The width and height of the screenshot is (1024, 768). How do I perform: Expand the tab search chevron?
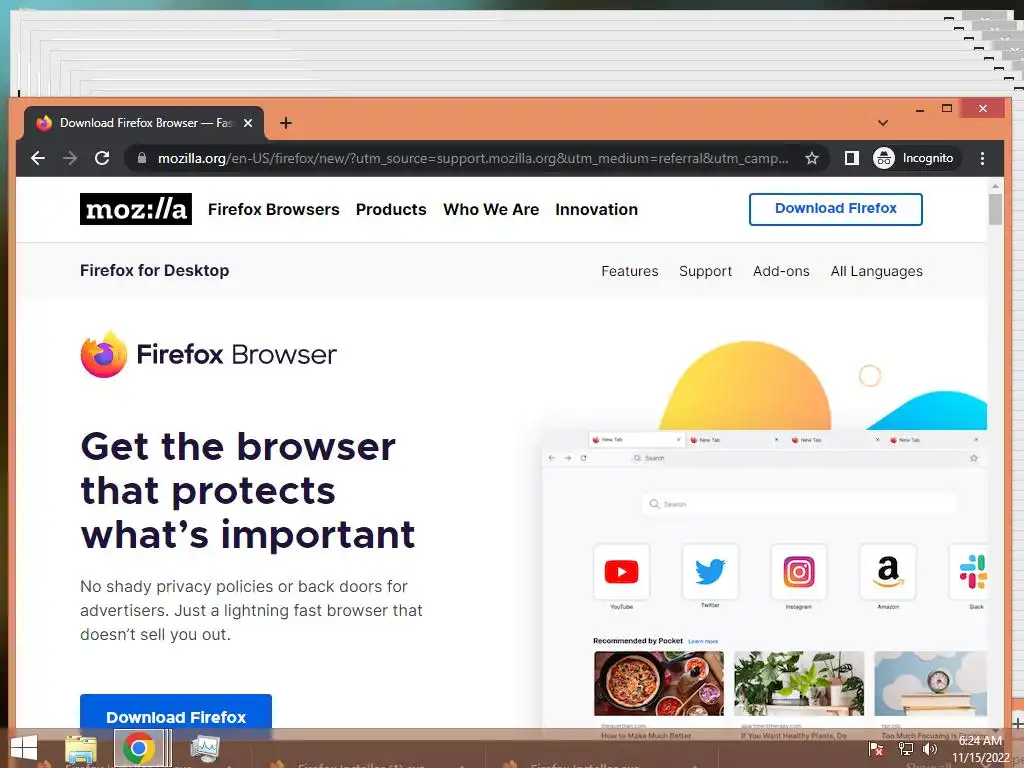(x=883, y=123)
